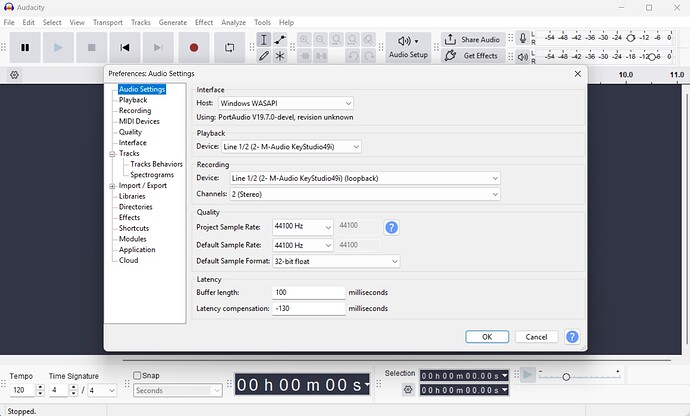Adjust the recording level slider knob
The width and height of the screenshot is (690, 416).
(631, 38)
